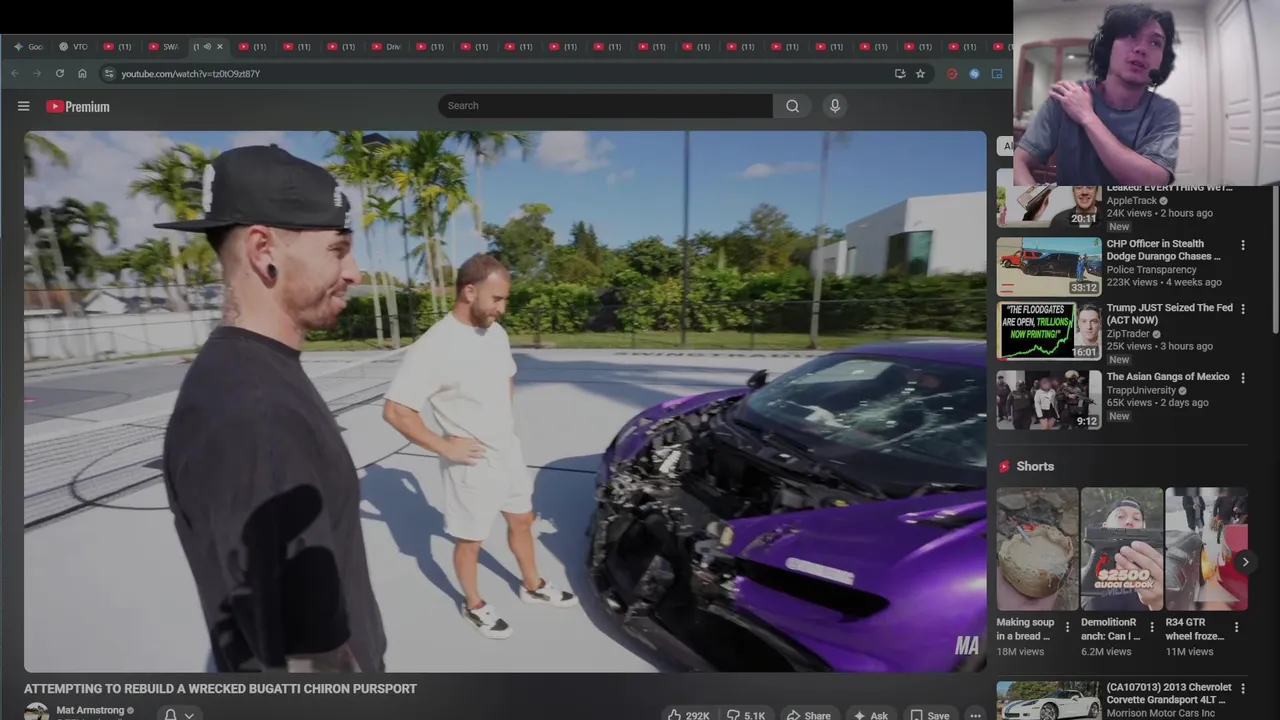Open DemolitionRanch Gucci Glock Short

coord(1121,549)
